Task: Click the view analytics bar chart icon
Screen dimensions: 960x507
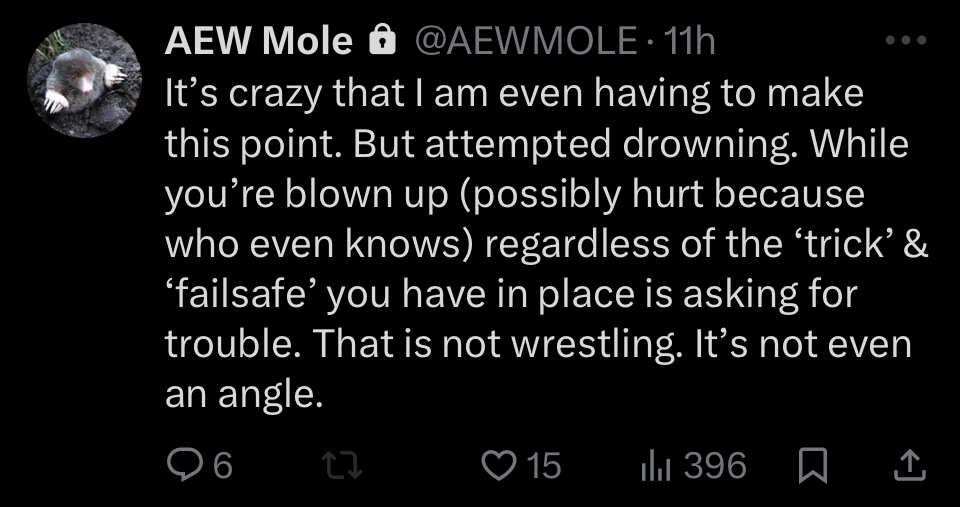Action: pyautogui.click(x=653, y=464)
